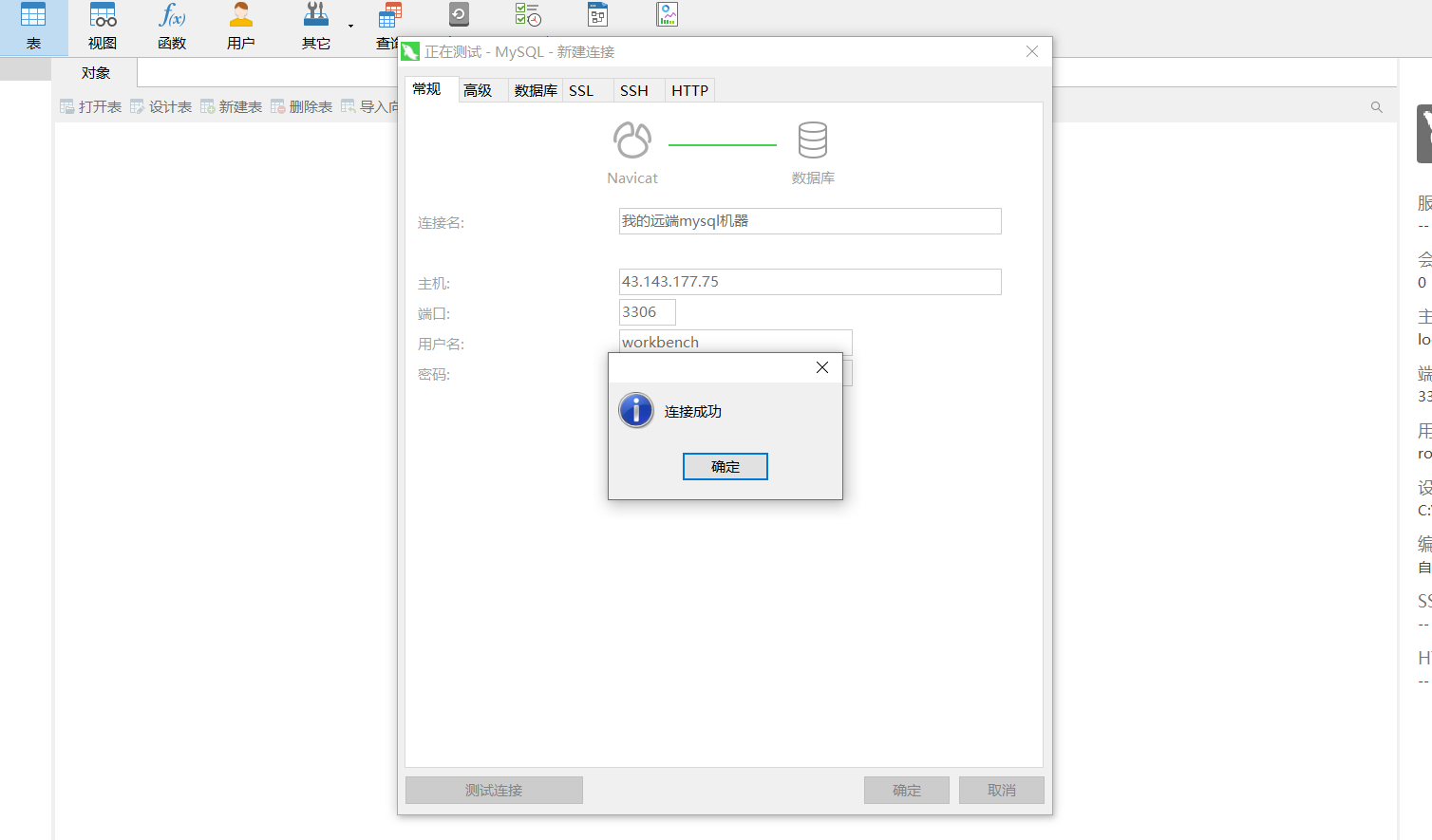Open the 用户 (User) toolbar icon
The image size is (1432, 840).
tap(241, 27)
